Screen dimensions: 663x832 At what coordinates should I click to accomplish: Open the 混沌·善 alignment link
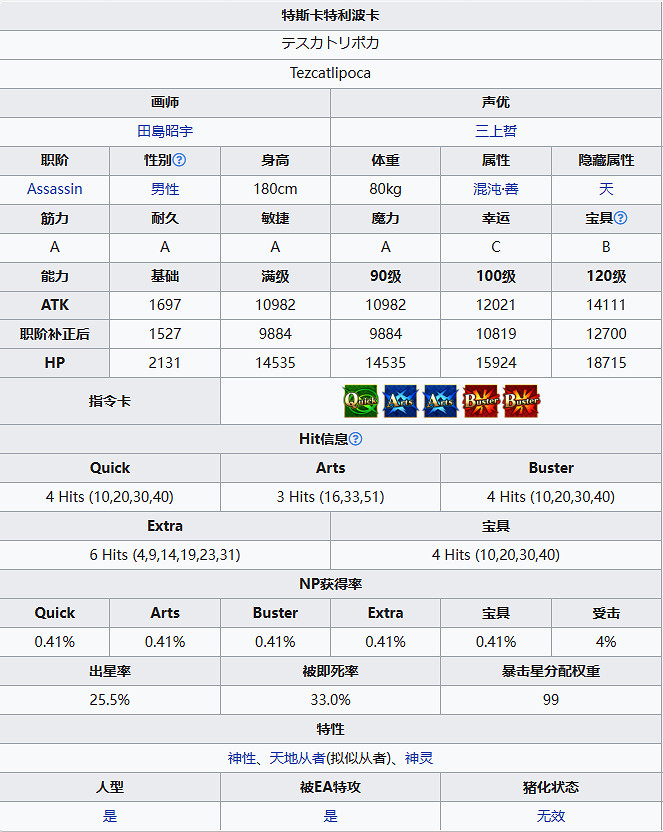tap(496, 189)
